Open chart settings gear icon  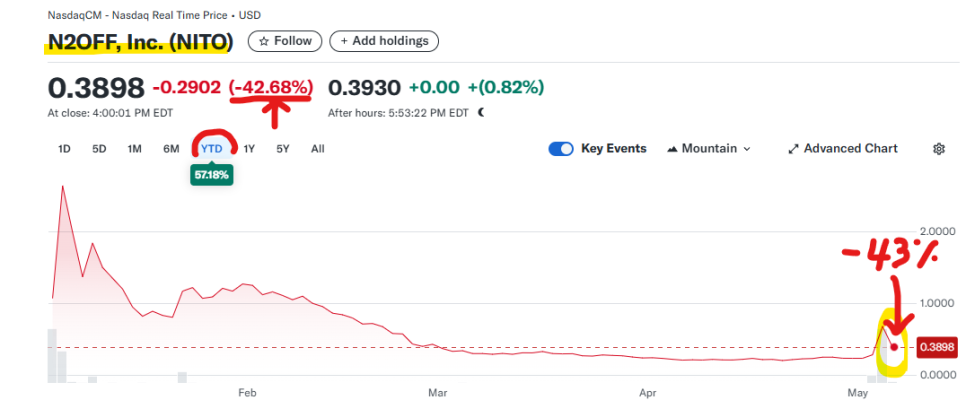[x=939, y=149]
